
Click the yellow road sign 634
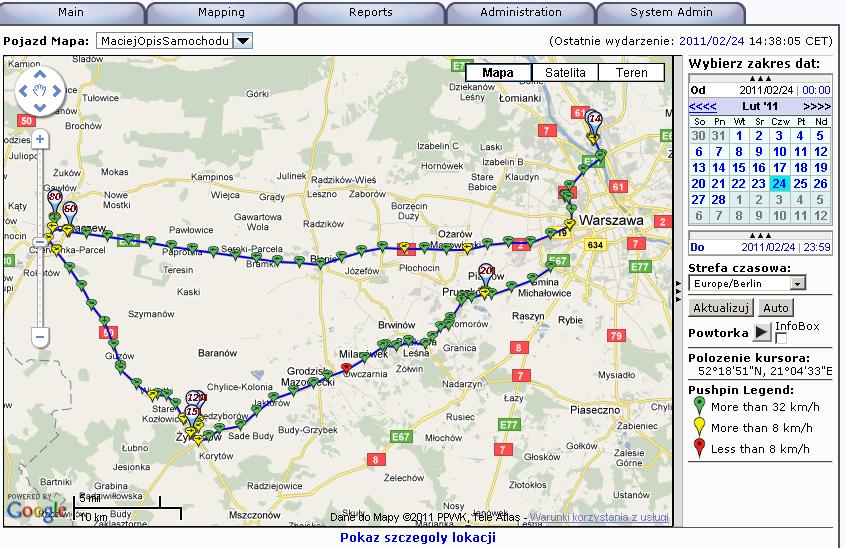[x=595, y=245]
